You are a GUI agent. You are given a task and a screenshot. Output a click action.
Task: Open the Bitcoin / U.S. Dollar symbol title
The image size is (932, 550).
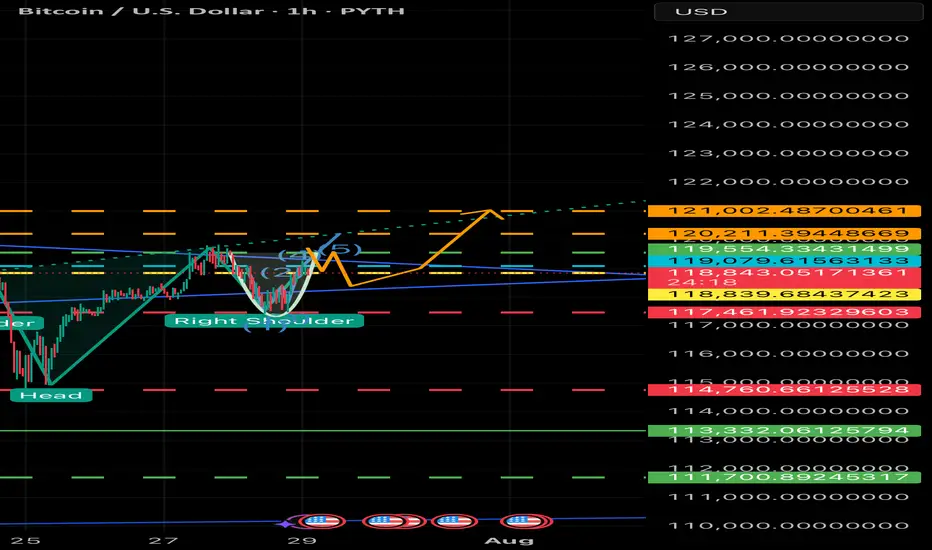(211, 11)
